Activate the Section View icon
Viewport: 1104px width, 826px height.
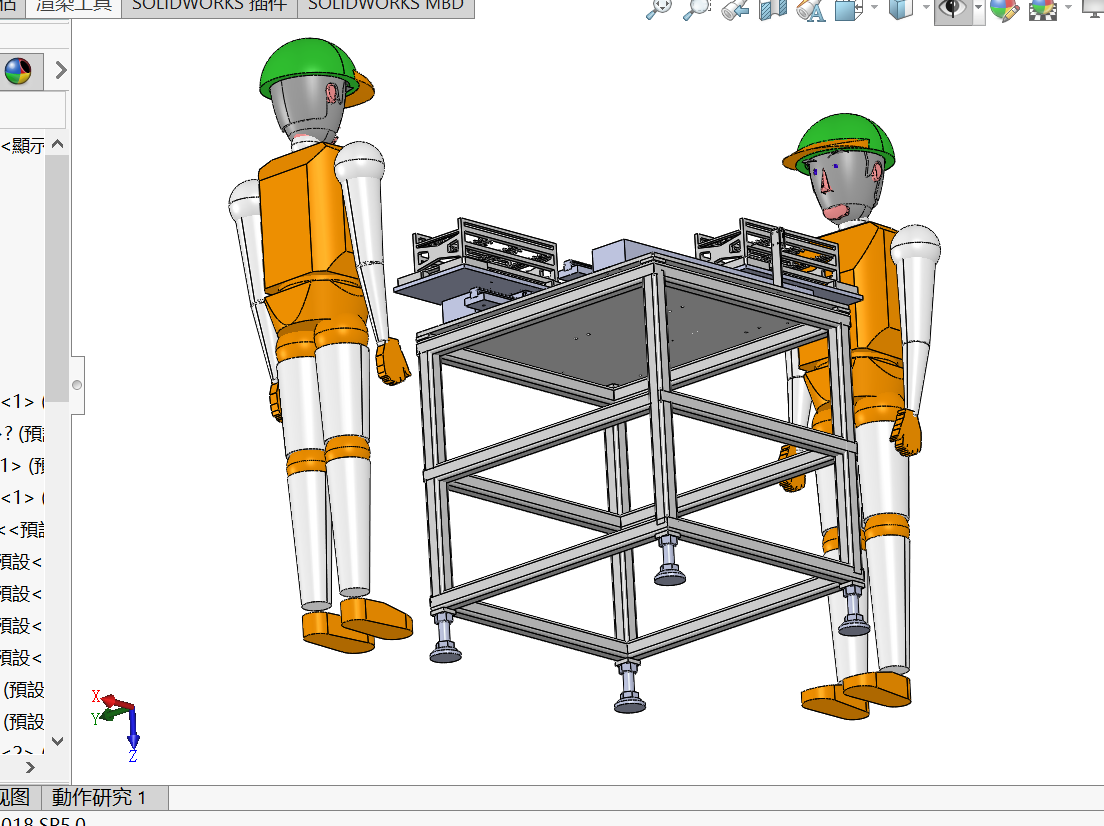(x=772, y=9)
